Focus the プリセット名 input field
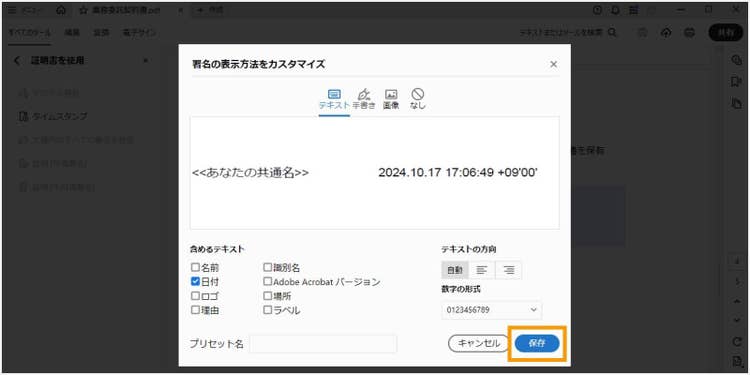The width and height of the screenshot is (750, 375). pos(323,344)
